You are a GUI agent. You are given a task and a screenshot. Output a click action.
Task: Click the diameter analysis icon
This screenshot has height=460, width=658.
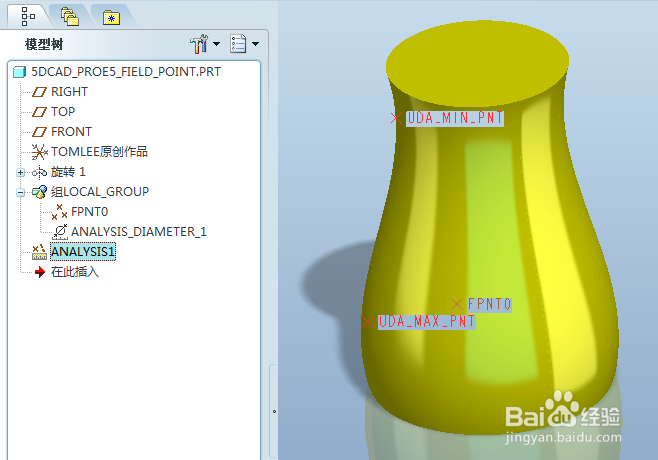60,232
